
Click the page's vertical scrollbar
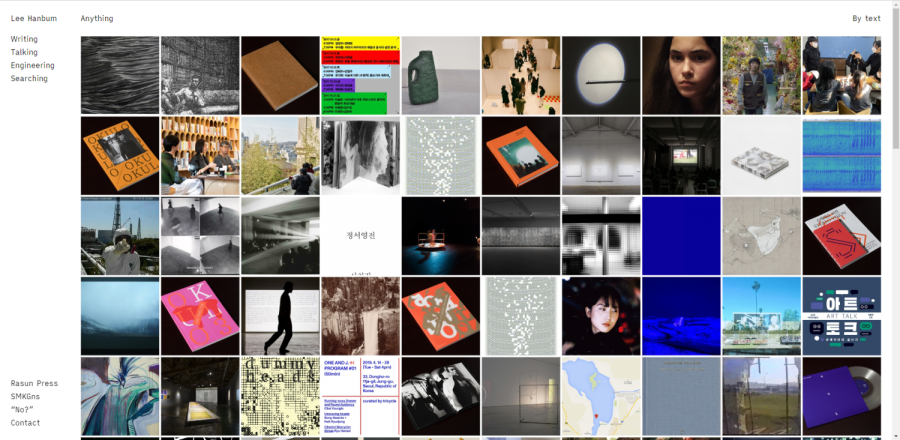pos(895,100)
